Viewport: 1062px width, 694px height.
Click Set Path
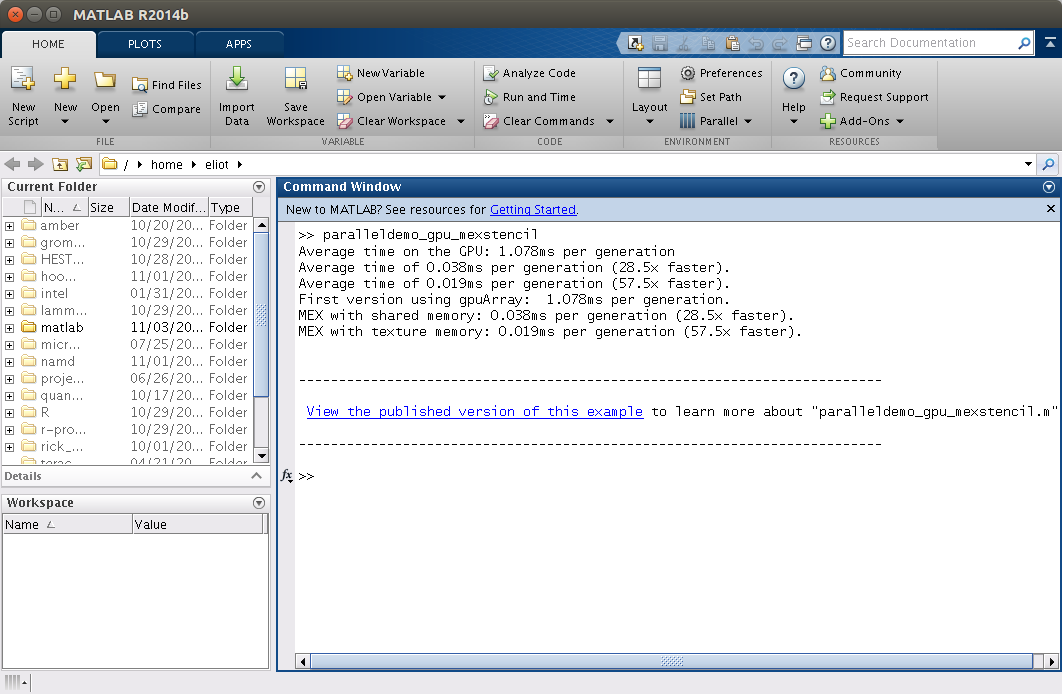click(x=711, y=97)
